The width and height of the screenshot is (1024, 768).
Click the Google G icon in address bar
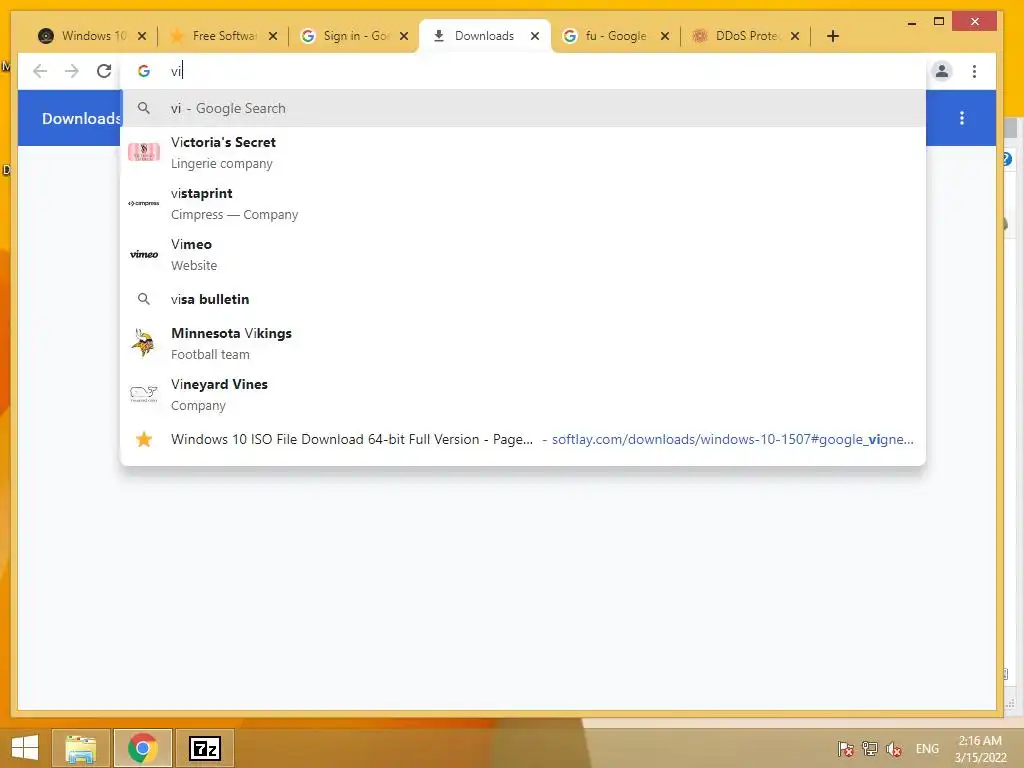(144, 71)
